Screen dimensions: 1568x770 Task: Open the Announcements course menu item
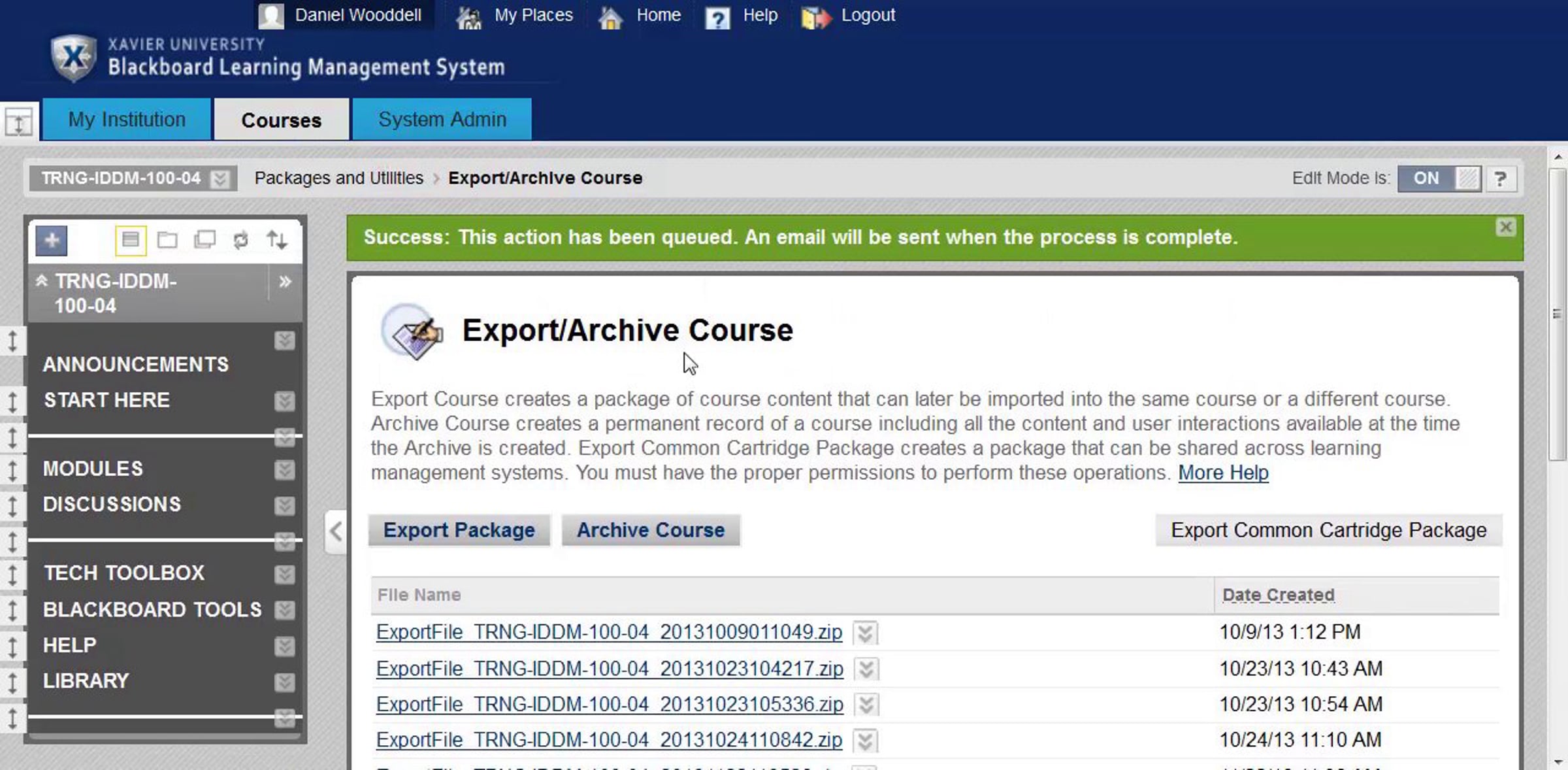pos(136,364)
